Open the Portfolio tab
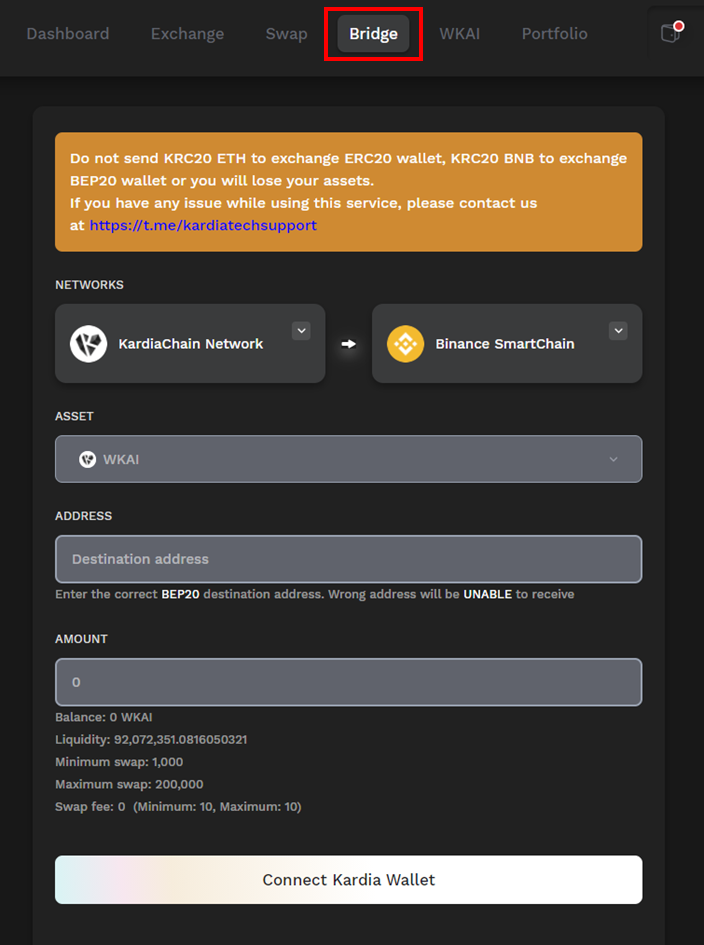 [555, 34]
